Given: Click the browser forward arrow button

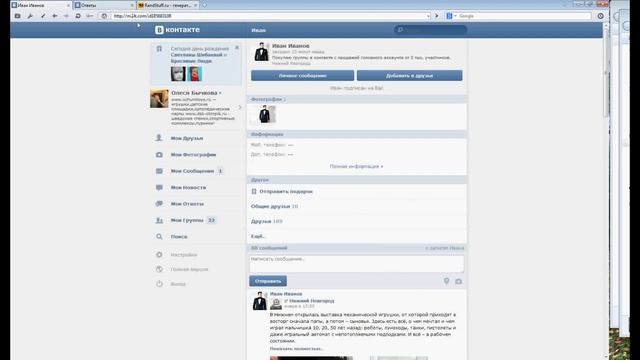Looking at the screenshot, I should coord(66,16).
